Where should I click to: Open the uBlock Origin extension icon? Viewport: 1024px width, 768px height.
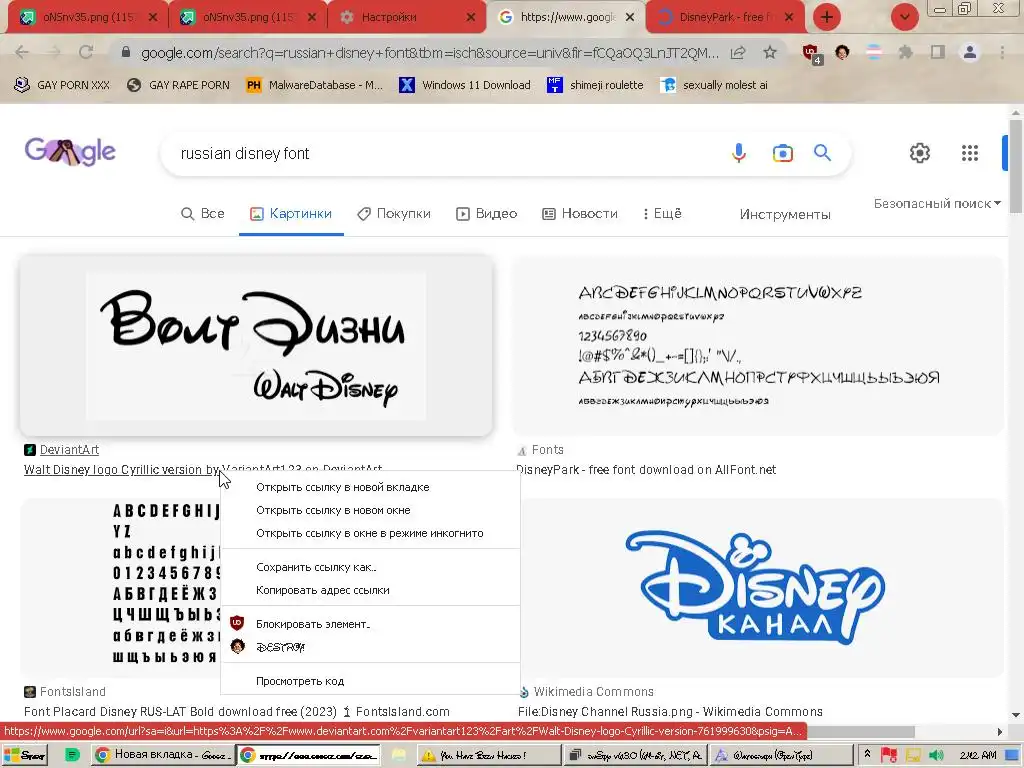[x=811, y=53]
